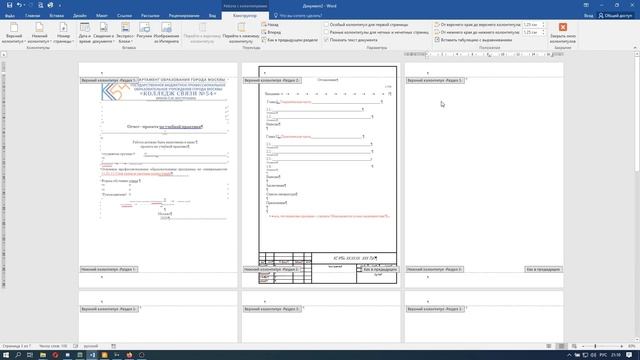This screenshot has height=360, width=640.
Task: Jump to previous section with Назад
Action: tap(271, 24)
